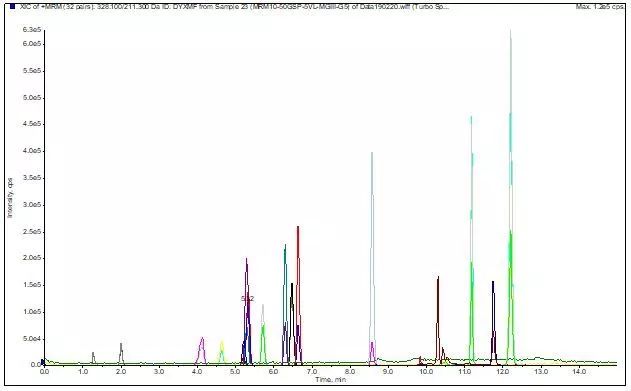Click the 6.0e5 tick on the intensity axis
Viewport: 631px width, 391px height.
[33, 43]
